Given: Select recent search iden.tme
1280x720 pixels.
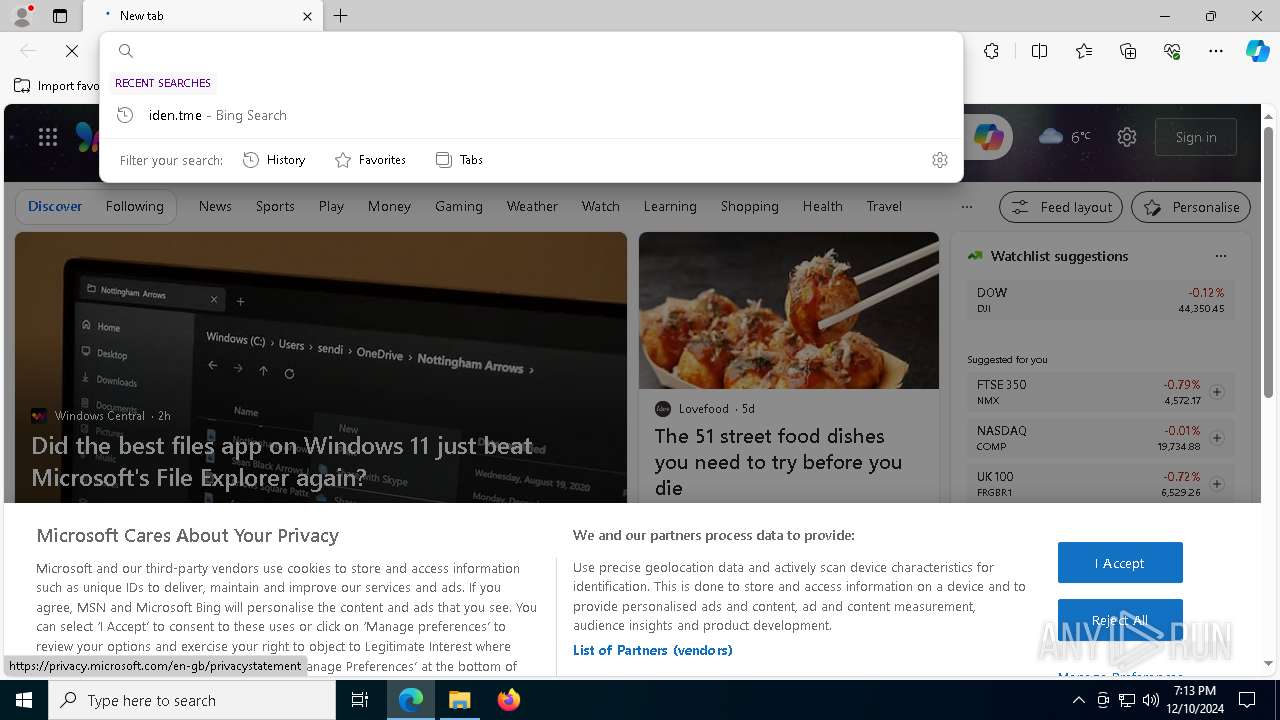Looking at the screenshot, I should click(x=531, y=115).
